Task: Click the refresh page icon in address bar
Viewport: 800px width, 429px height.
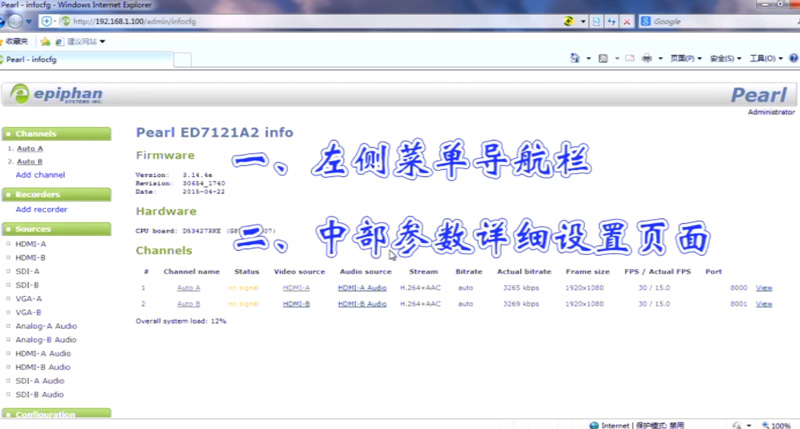Action: pos(611,21)
